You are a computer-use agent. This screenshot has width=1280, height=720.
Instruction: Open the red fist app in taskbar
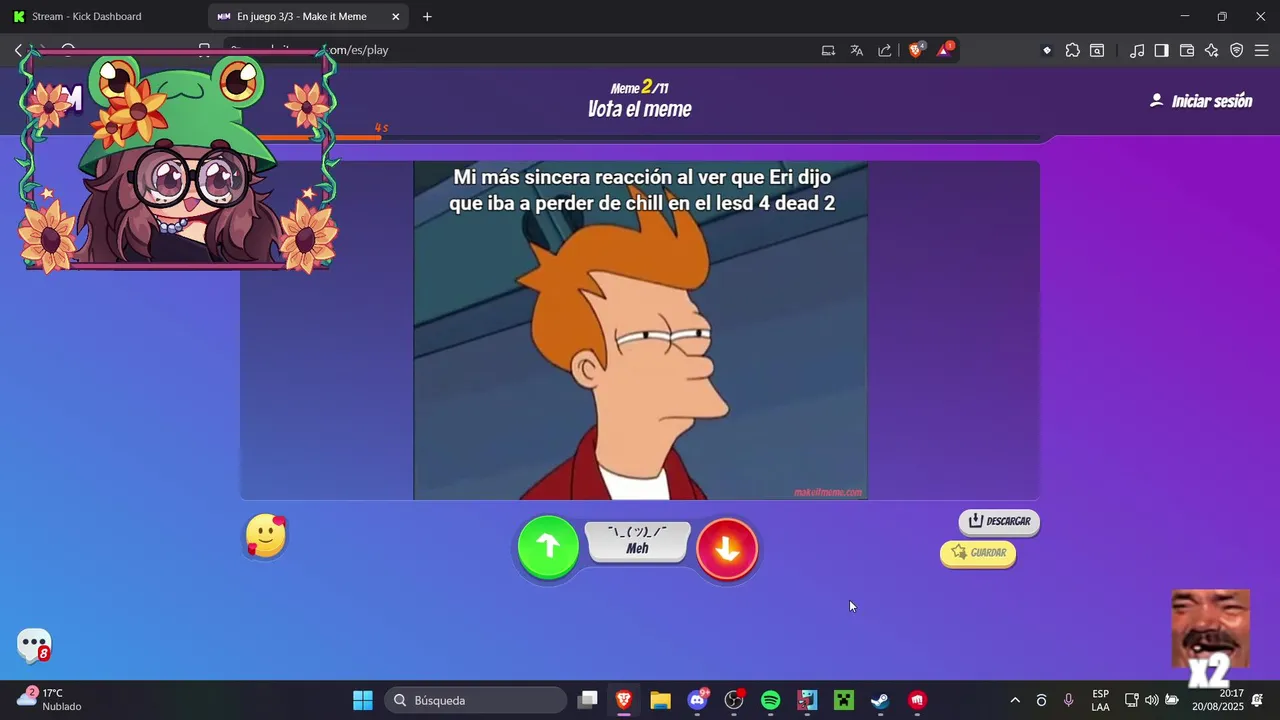click(x=917, y=700)
